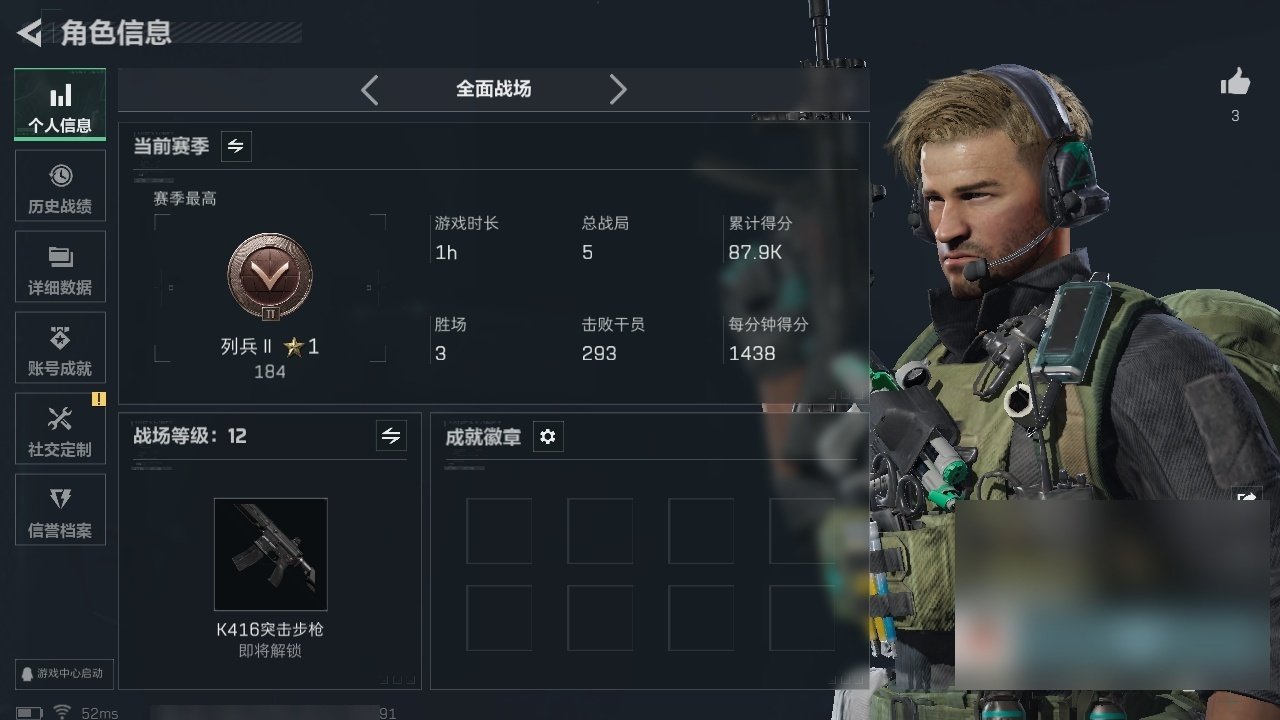Click the level progress bar at bottom
1280x720 pixels.
click(x=274, y=713)
